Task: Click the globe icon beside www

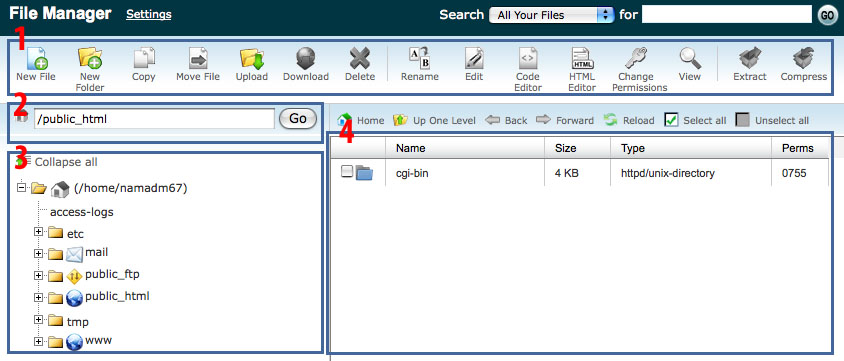Action: click(74, 342)
